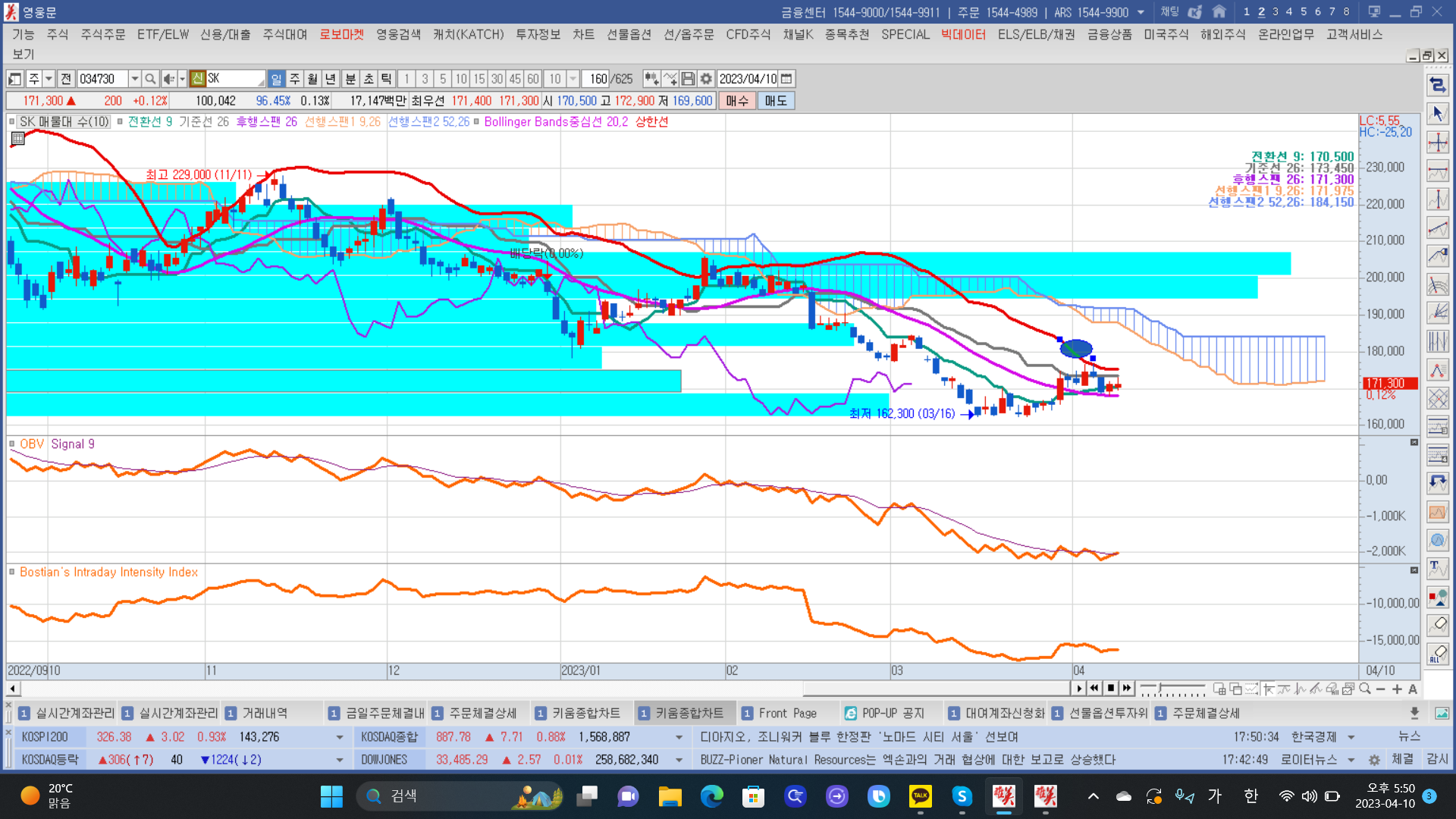1456x819 pixels.
Task: Click the 매도 sell button
Action: pos(776,101)
